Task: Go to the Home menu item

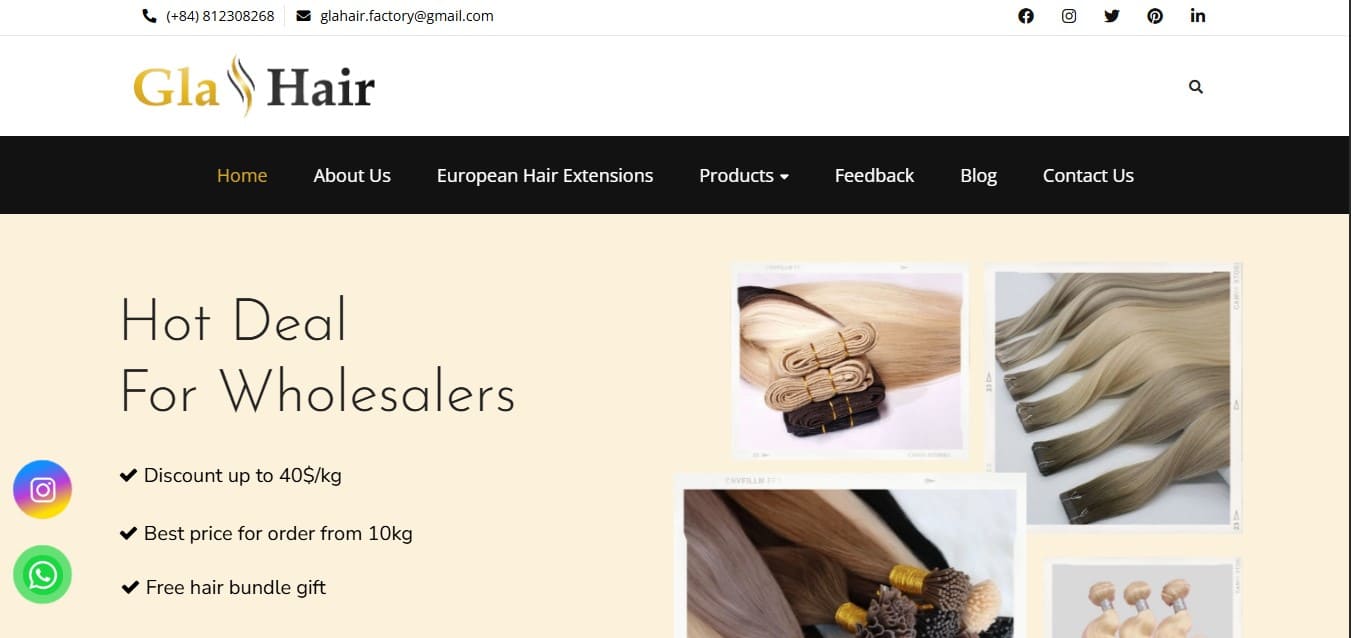Action: (x=242, y=175)
